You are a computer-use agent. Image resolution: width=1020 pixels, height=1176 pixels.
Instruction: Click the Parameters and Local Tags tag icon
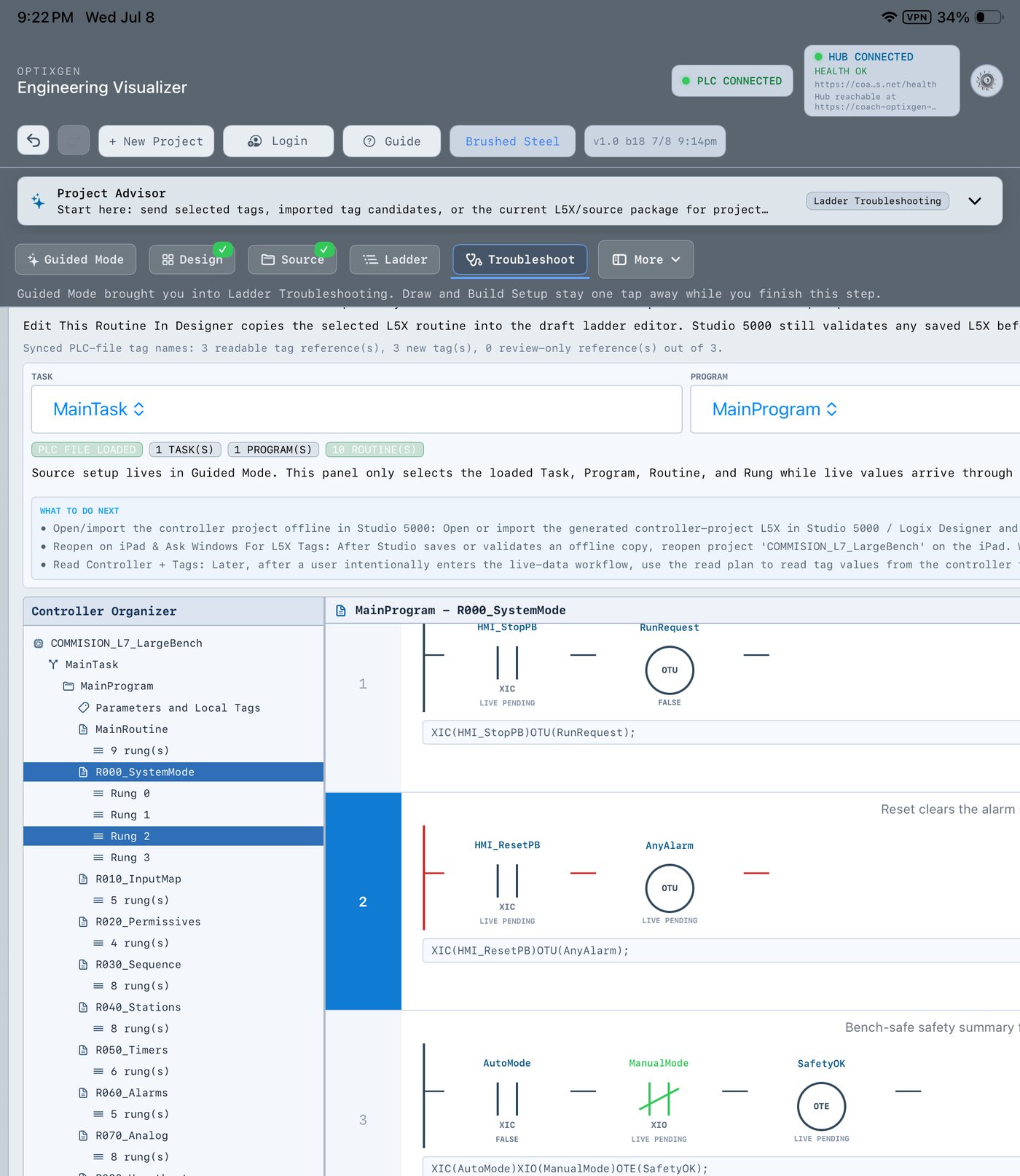click(84, 707)
